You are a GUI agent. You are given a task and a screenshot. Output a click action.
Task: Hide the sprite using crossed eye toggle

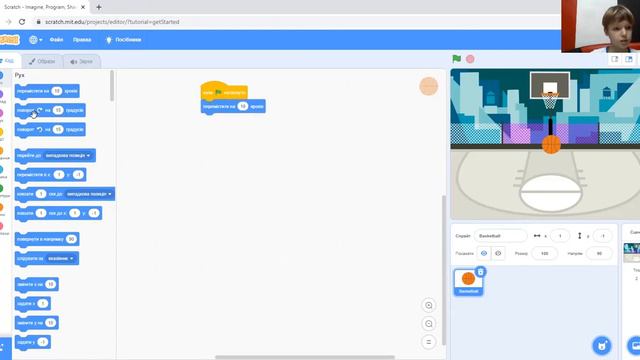coord(498,253)
